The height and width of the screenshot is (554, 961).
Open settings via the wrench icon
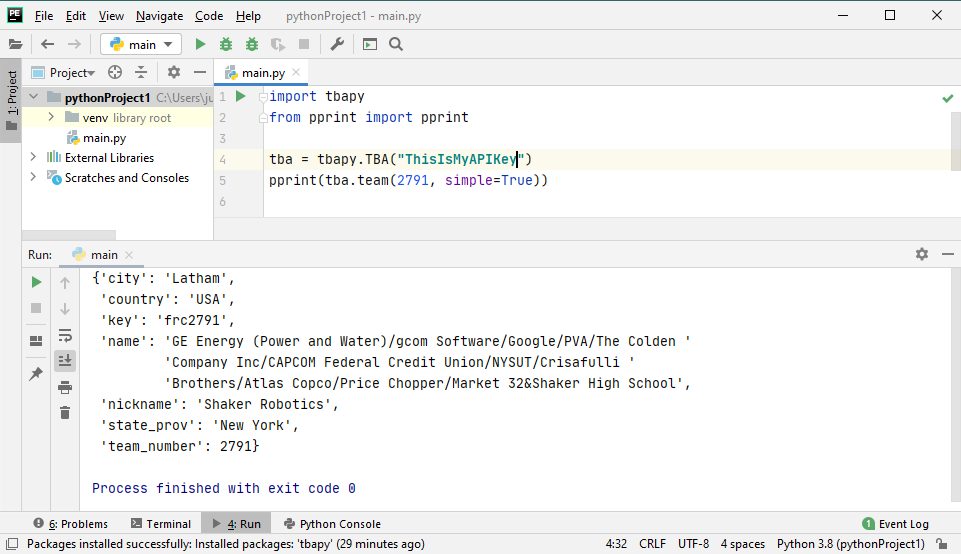click(337, 44)
